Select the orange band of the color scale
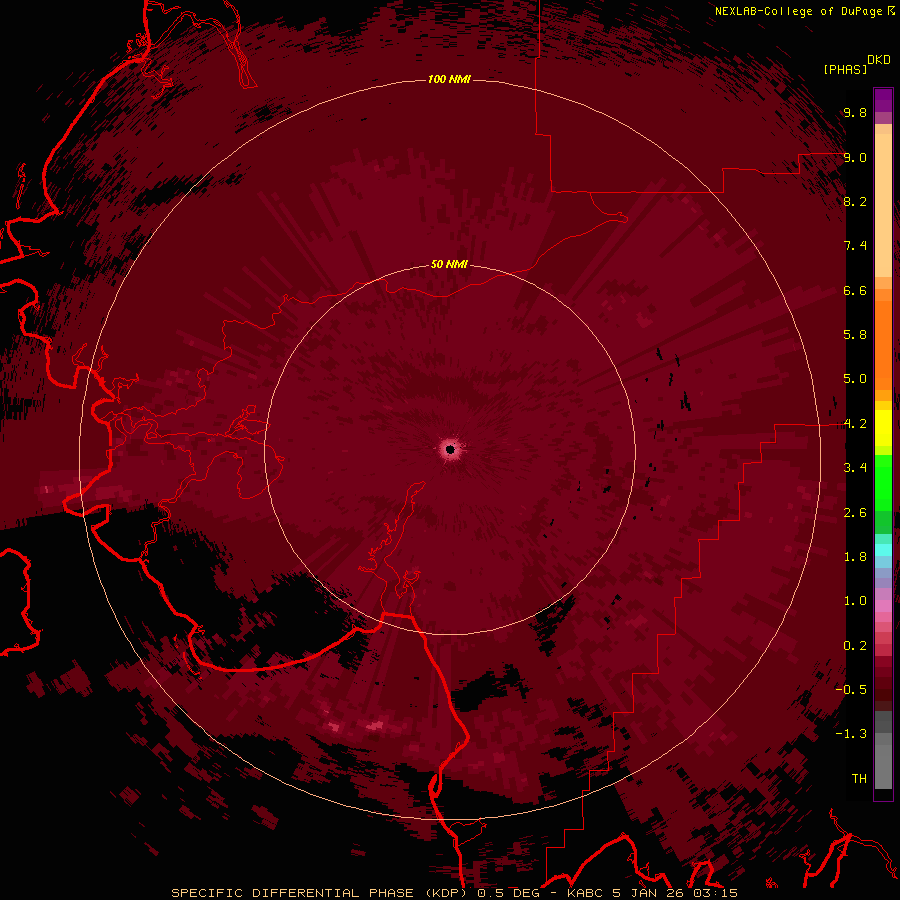900x900 pixels. pos(883,344)
